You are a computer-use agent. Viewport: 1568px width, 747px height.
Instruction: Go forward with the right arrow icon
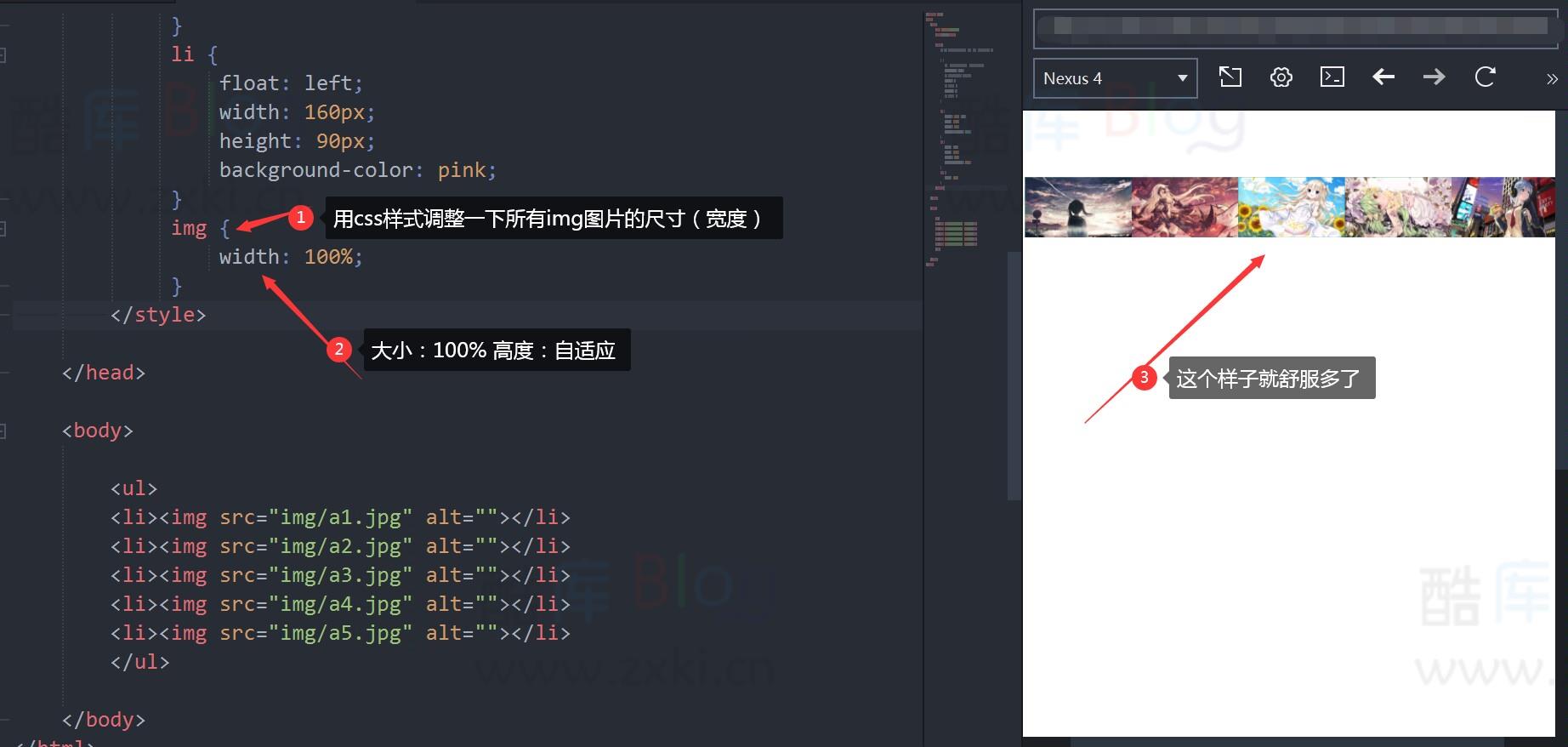[x=1434, y=77]
